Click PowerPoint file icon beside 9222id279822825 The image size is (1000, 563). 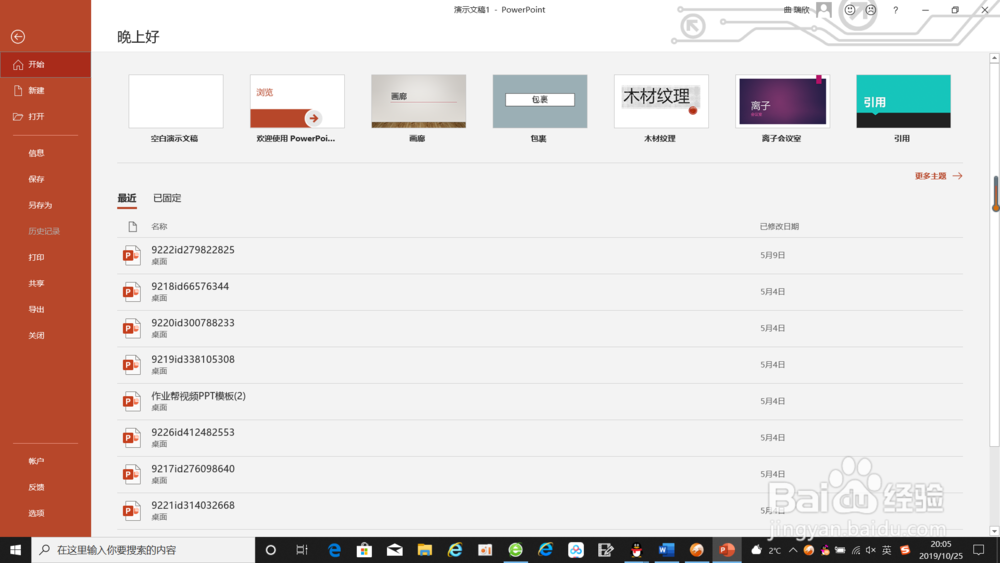click(131, 256)
